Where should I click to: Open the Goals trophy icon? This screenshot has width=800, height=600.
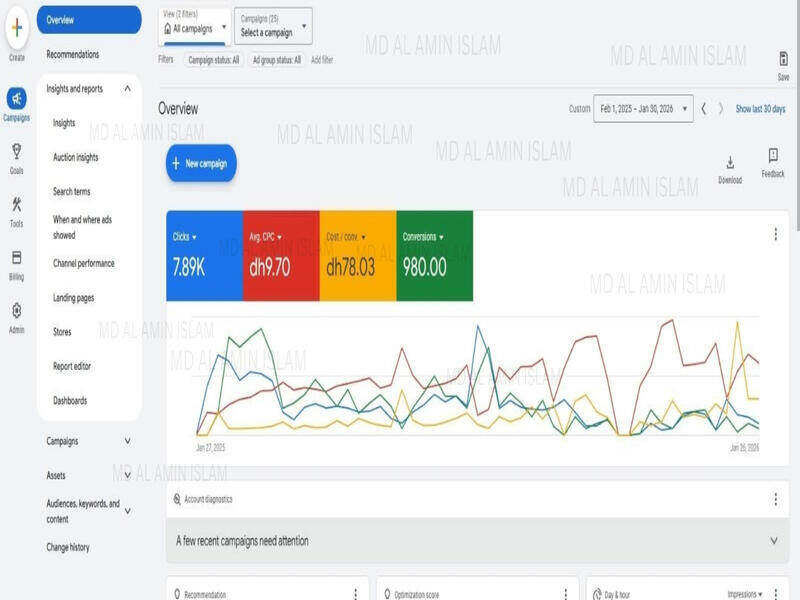pyautogui.click(x=16, y=152)
